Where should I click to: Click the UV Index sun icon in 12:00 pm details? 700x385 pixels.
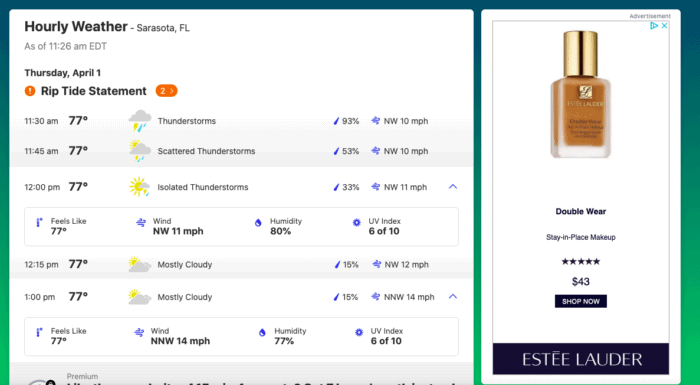356,222
